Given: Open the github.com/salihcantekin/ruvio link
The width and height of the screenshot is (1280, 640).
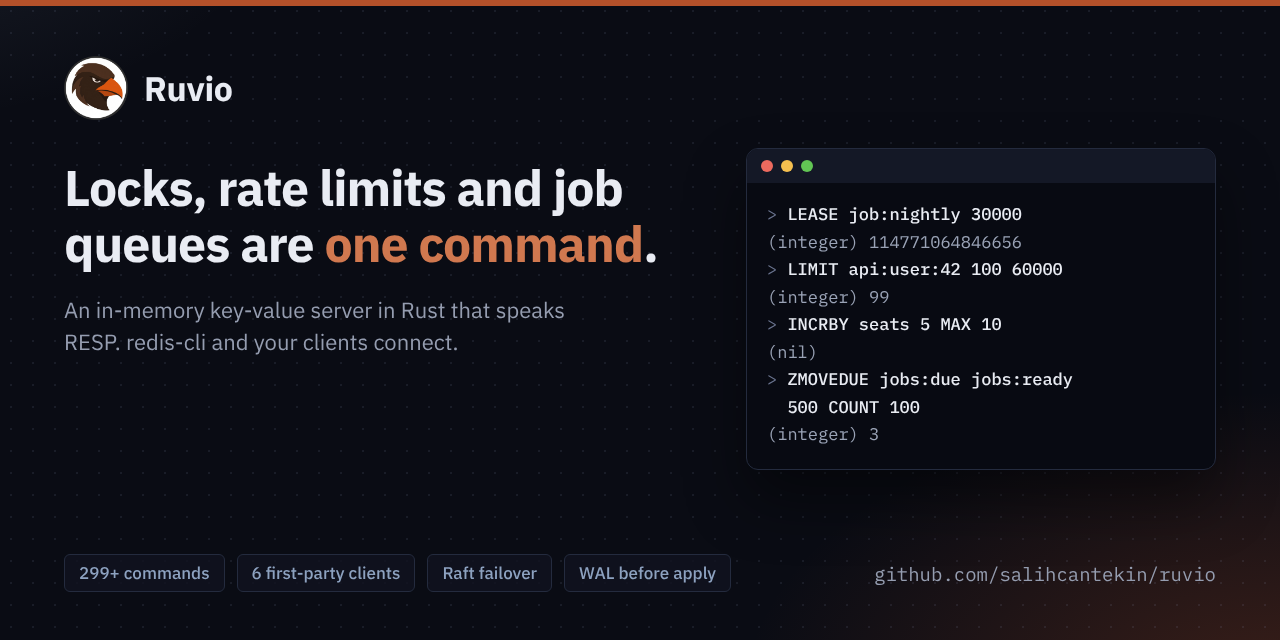Looking at the screenshot, I should [x=1045, y=575].
